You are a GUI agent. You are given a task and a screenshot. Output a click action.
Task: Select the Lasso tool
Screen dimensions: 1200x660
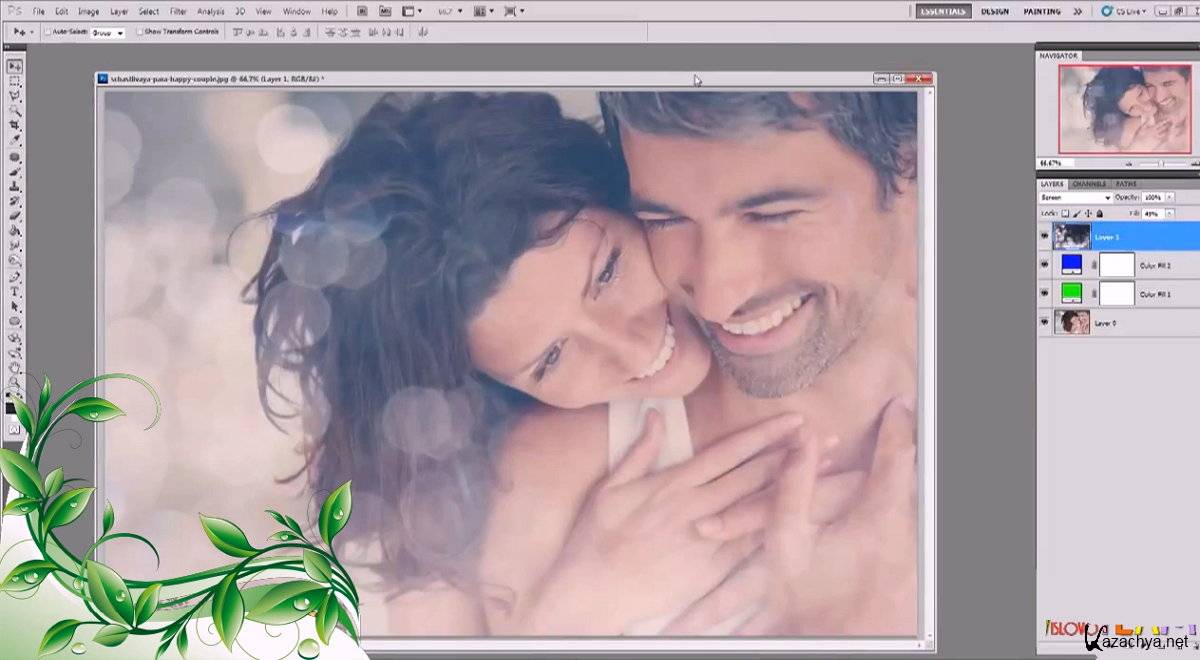[15, 96]
